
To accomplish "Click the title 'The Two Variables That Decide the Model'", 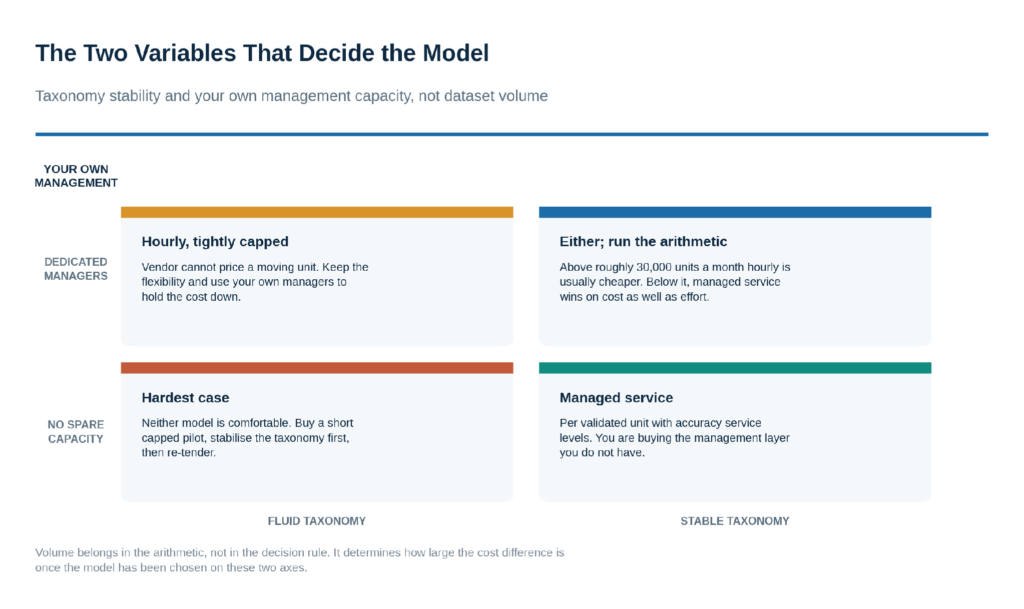I will pyautogui.click(x=262, y=53).
